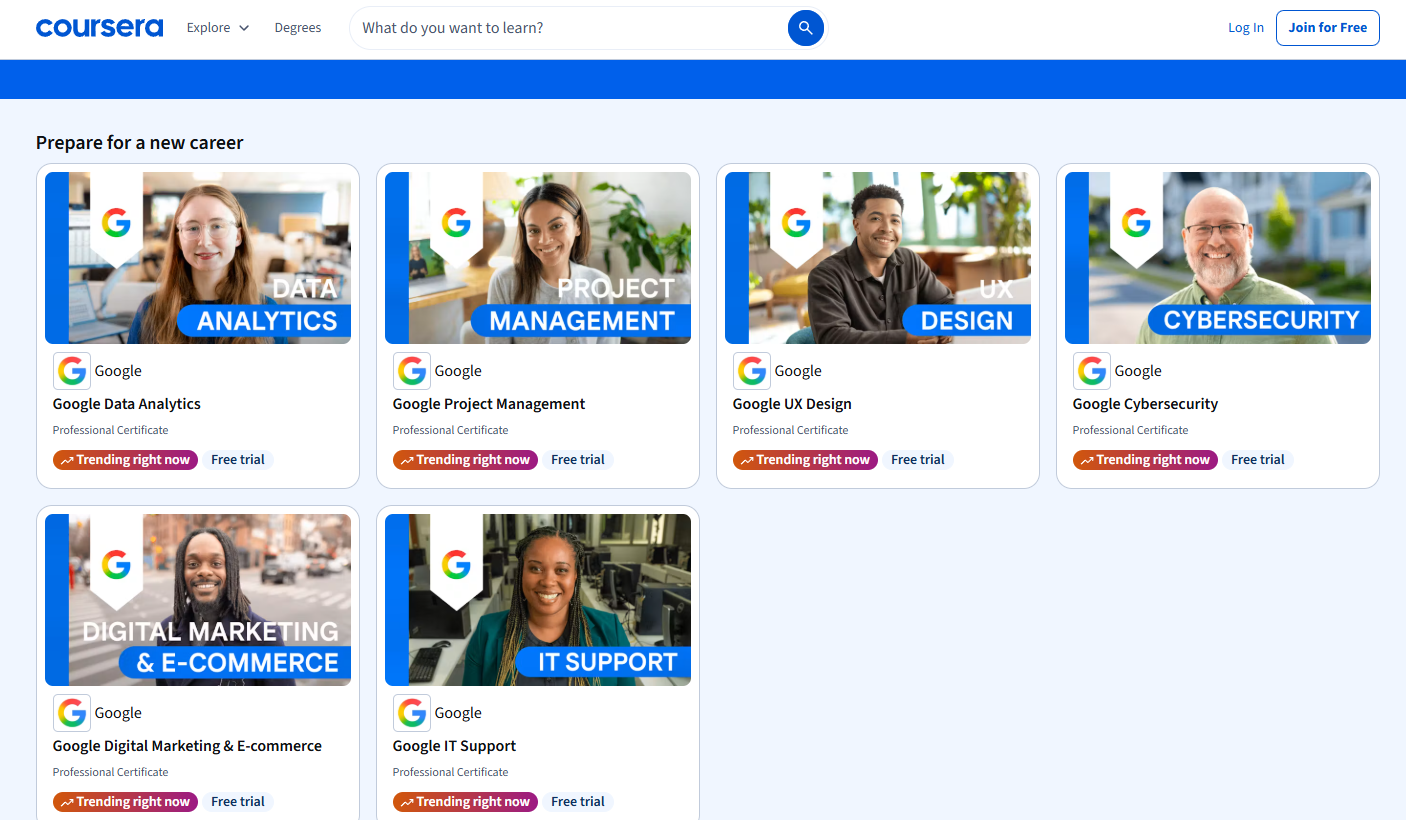This screenshot has height=820, width=1406.
Task: Click Google logo icon on Digital Marketing card
Action: pos(72,713)
